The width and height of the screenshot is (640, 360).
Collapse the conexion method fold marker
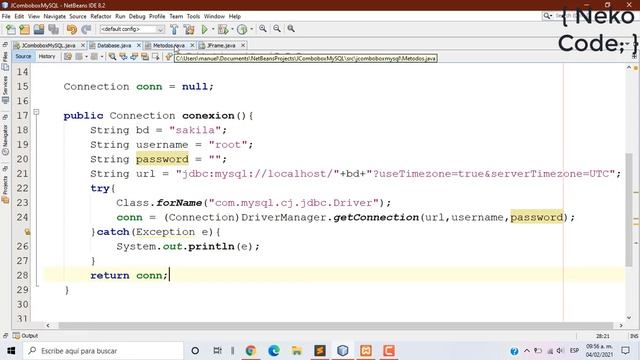(36, 112)
